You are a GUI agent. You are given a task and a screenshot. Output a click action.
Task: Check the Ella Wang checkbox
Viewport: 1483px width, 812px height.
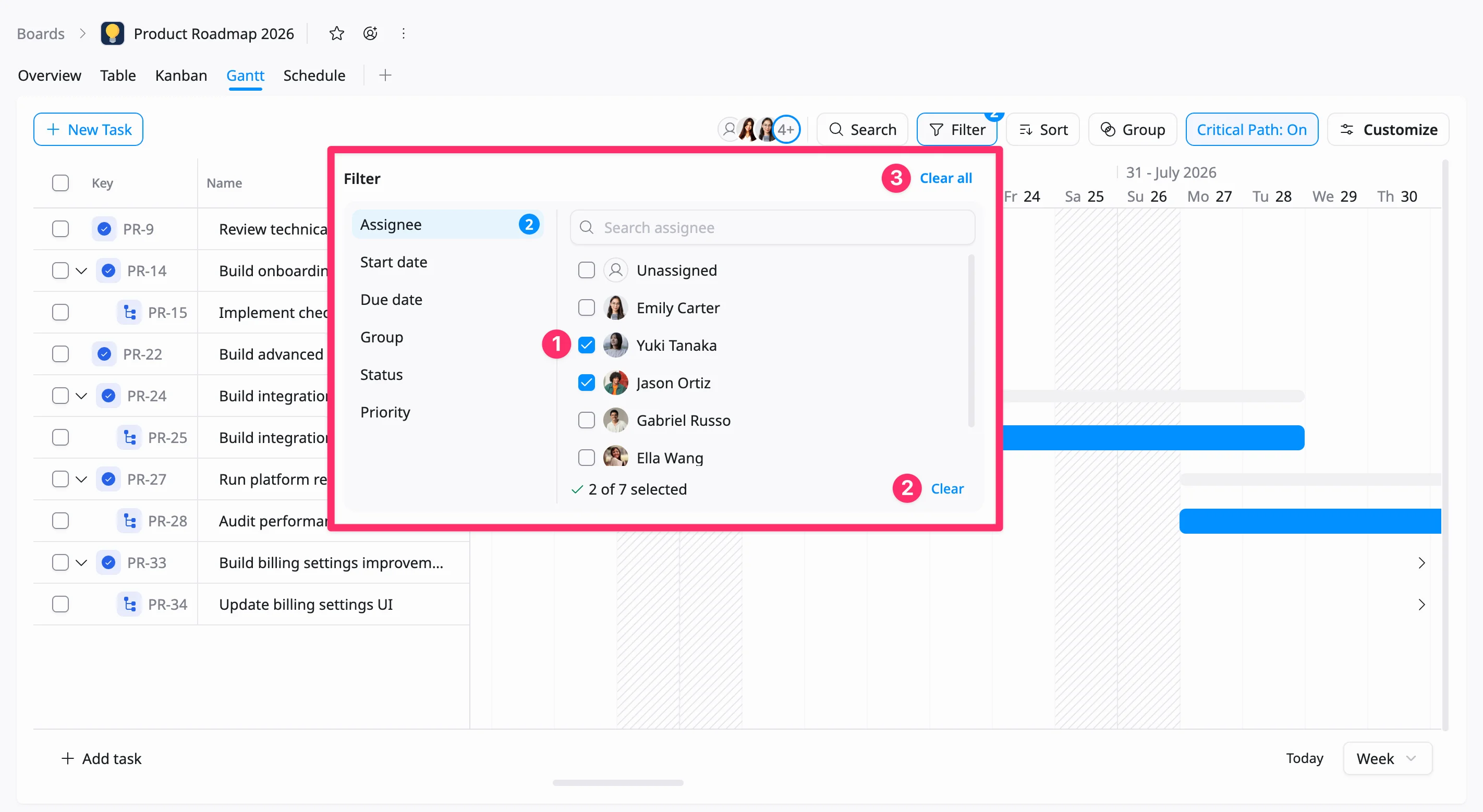point(586,458)
